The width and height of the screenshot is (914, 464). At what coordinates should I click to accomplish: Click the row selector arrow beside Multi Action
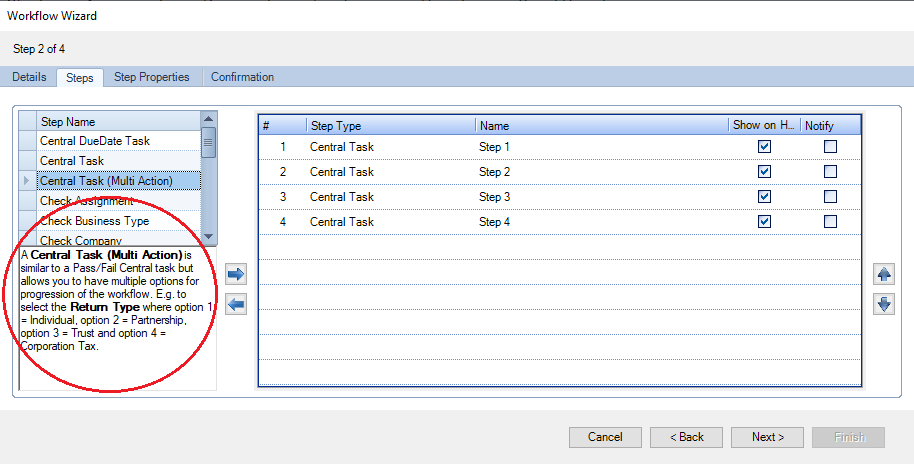27,181
